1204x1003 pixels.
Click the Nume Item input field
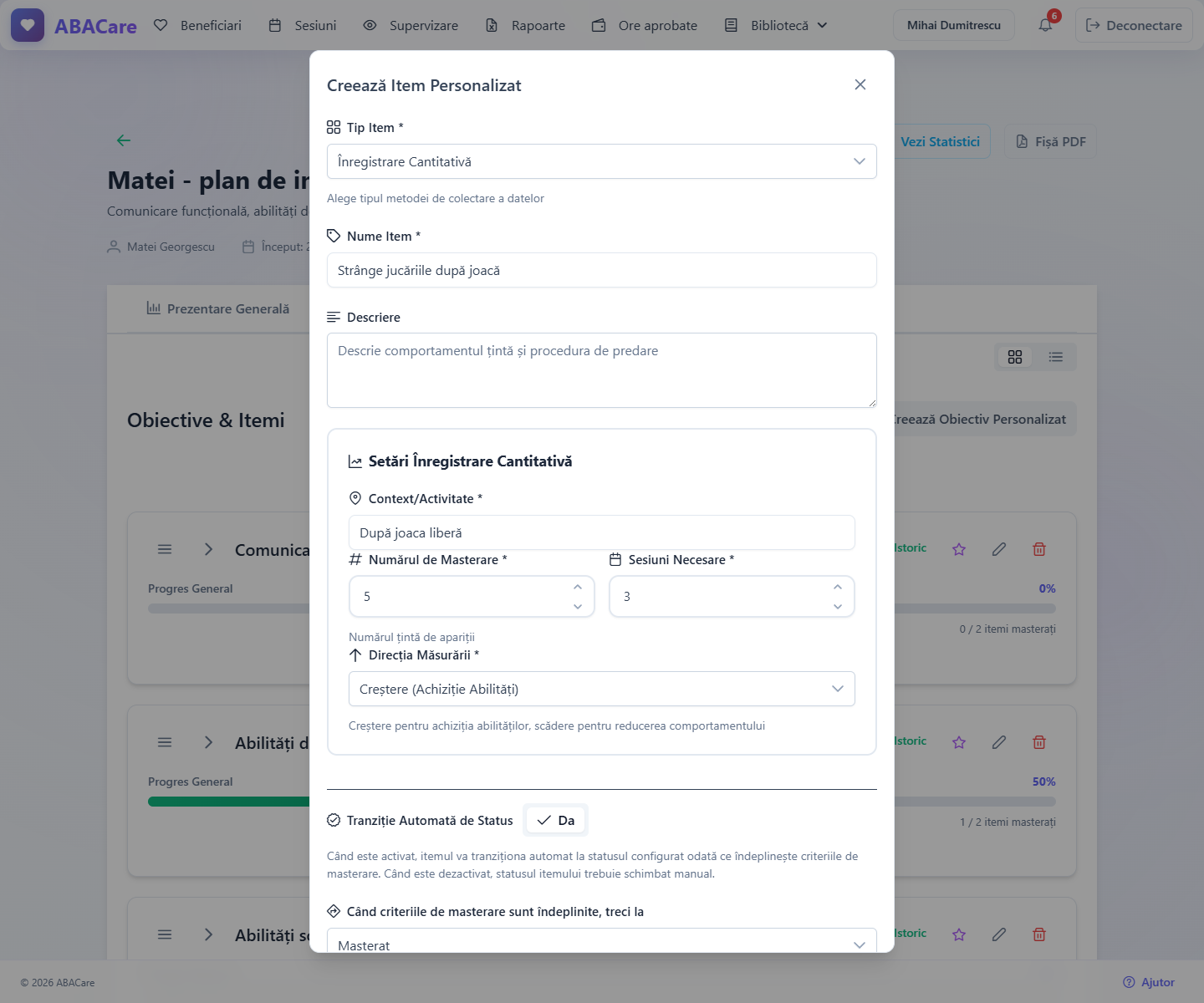click(x=602, y=270)
